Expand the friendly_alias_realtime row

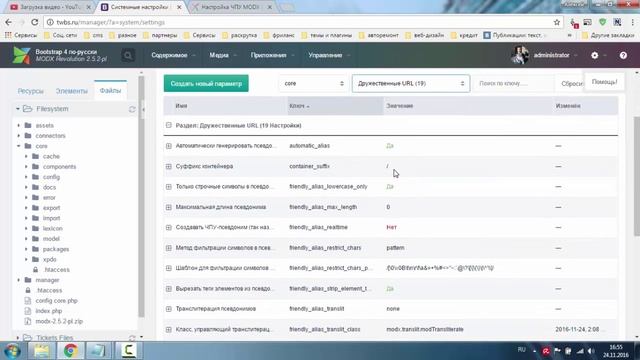pyautogui.click(x=169, y=227)
